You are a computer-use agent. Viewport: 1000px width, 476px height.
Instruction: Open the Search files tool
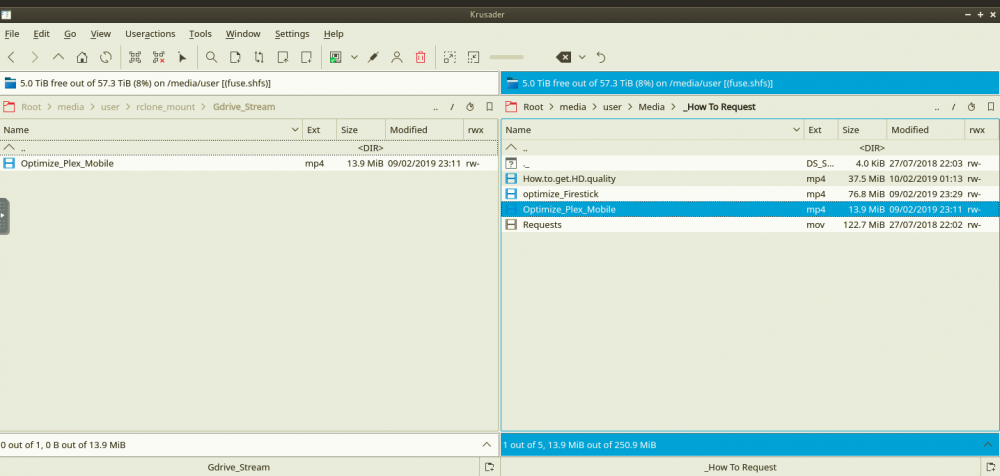click(x=211, y=57)
